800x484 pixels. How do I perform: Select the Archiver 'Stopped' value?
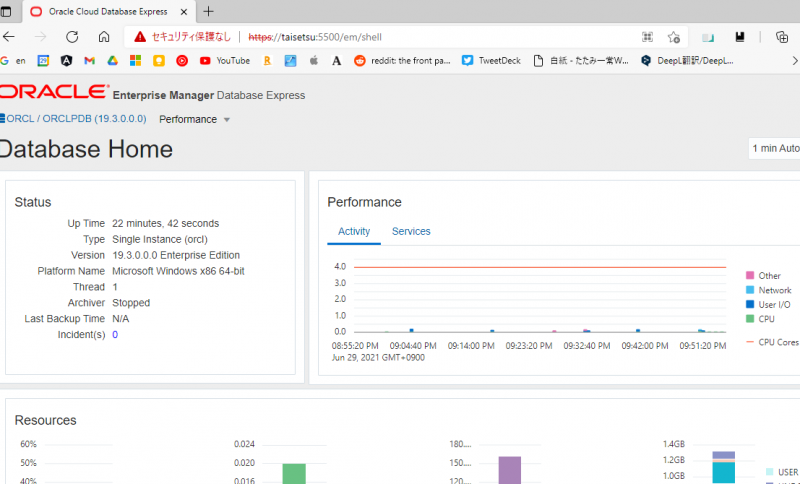(x=131, y=303)
